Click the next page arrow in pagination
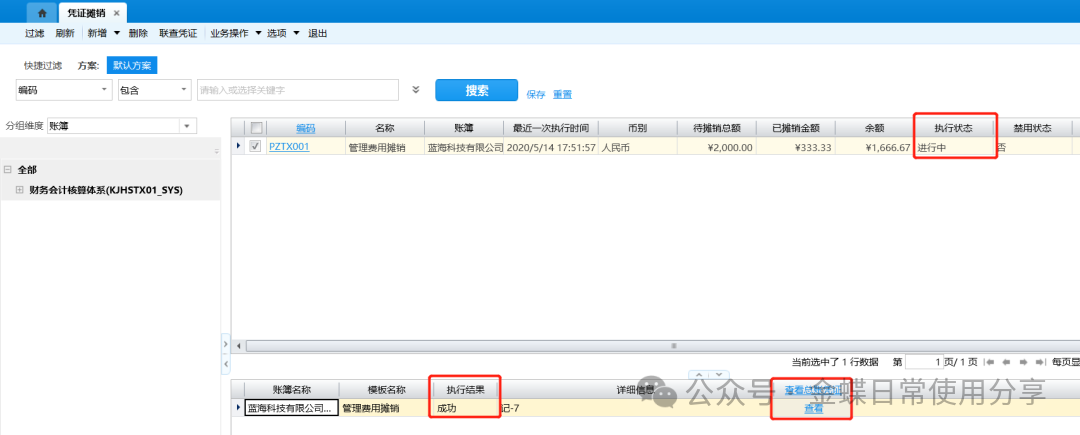Screen dimensions: 1080x435 (1024, 361)
